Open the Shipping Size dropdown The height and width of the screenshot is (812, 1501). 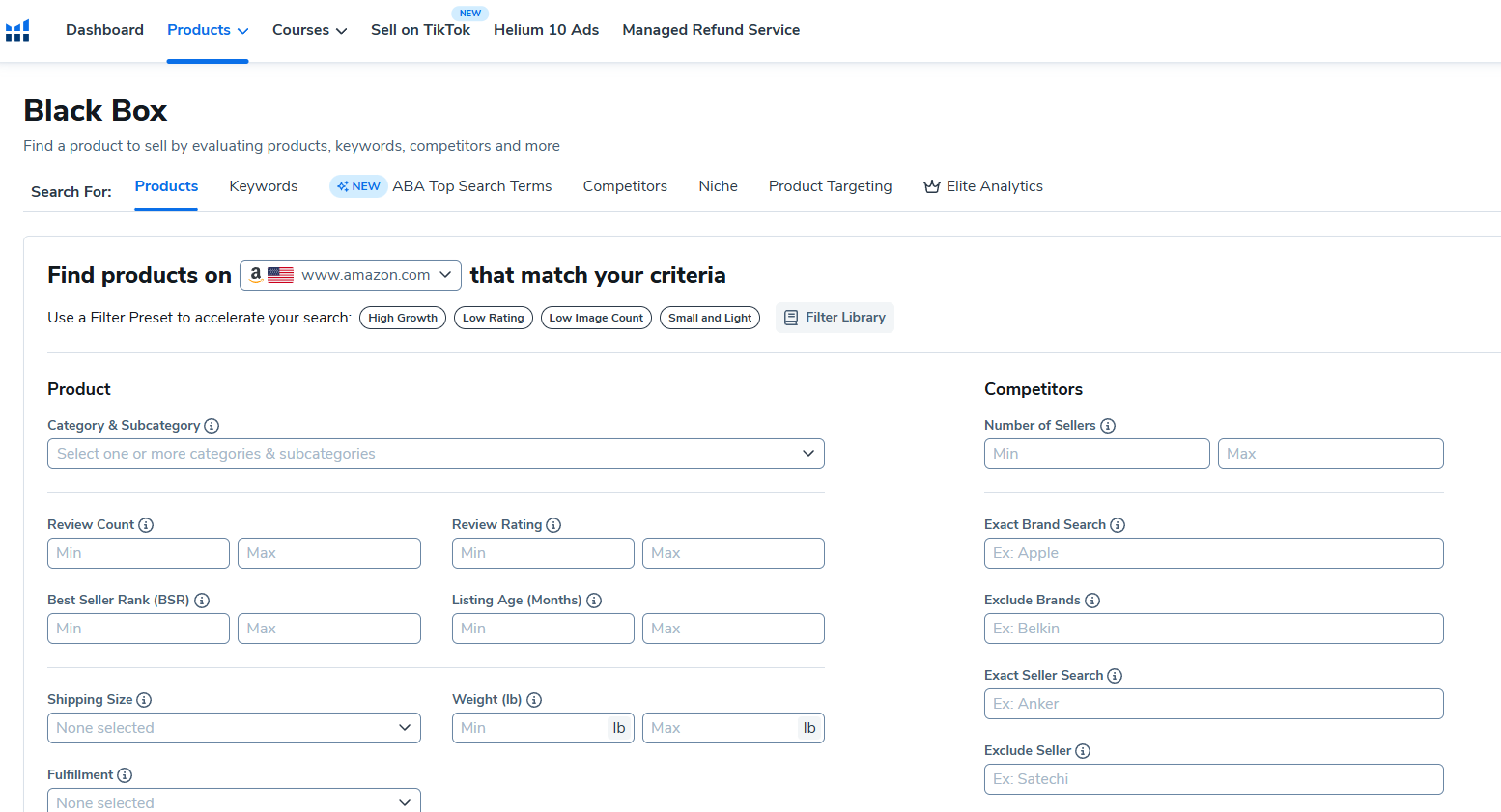[x=234, y=728]
